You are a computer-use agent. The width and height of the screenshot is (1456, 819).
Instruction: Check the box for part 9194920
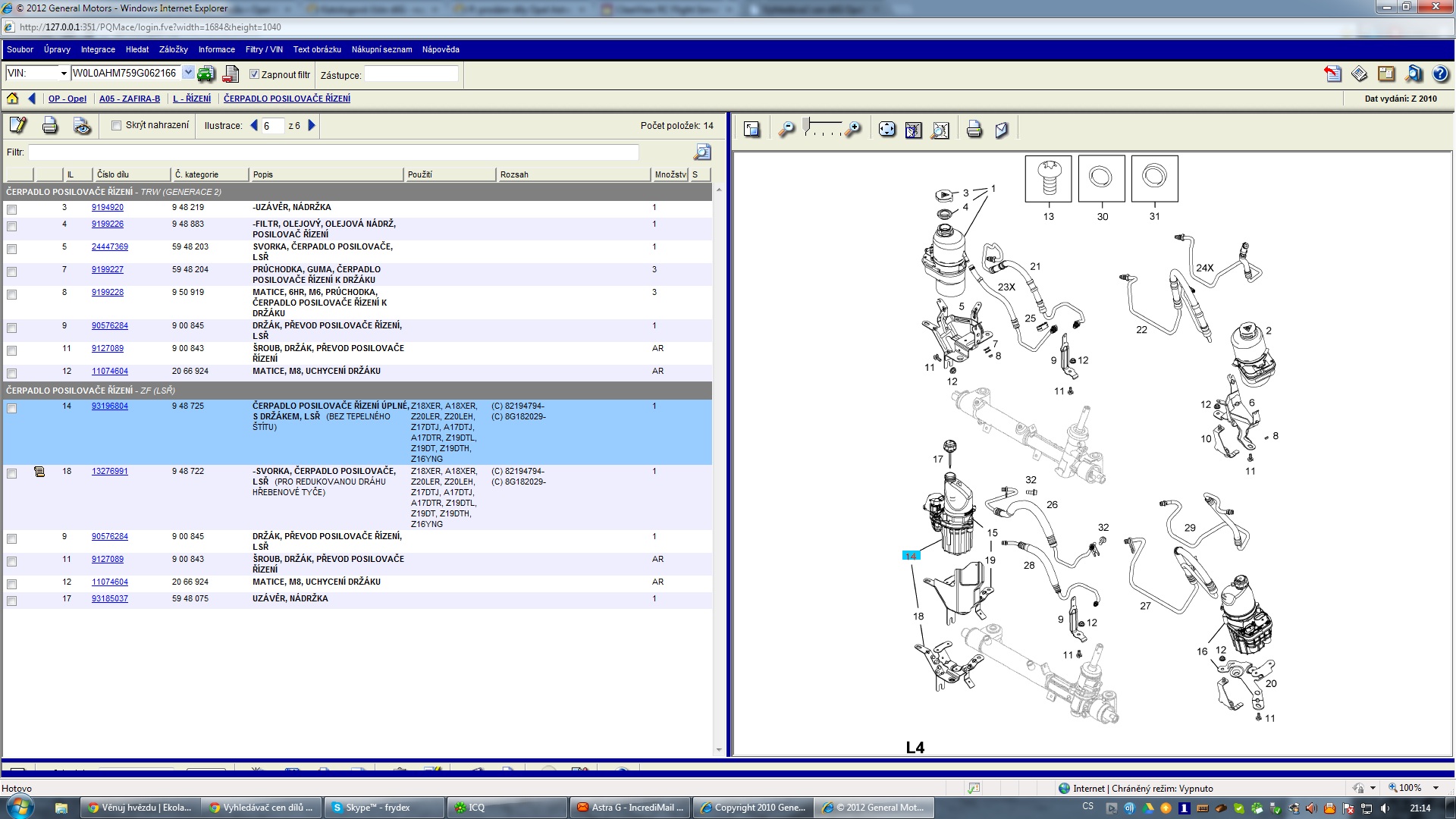[x=11, y=209]
